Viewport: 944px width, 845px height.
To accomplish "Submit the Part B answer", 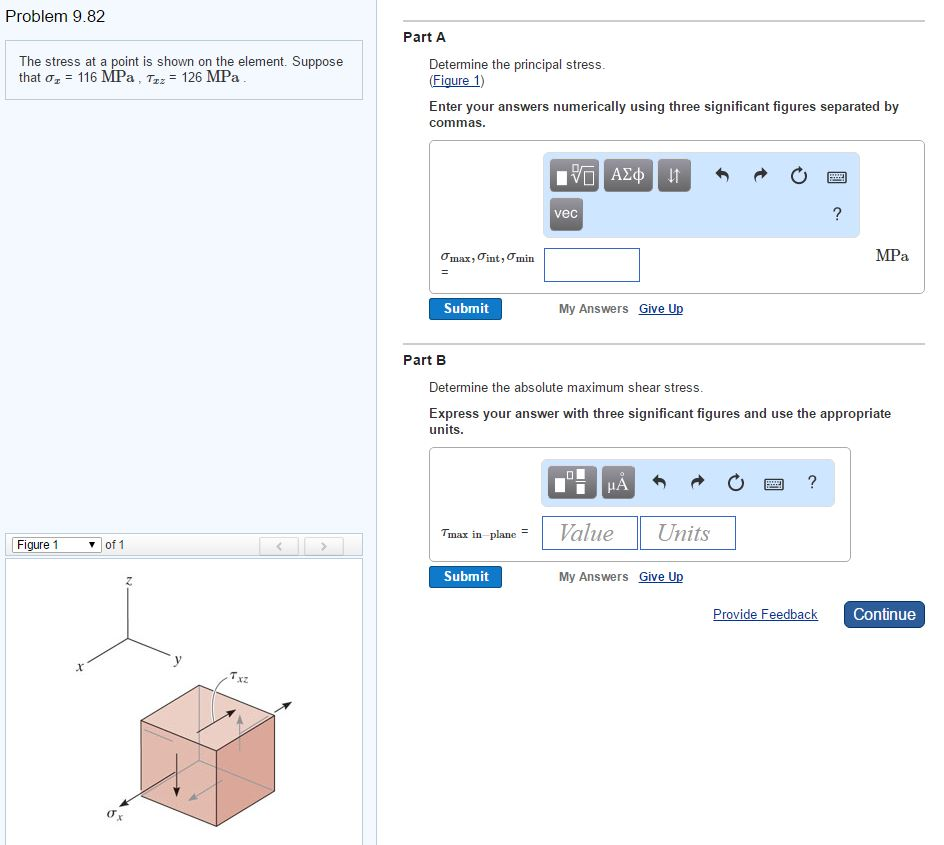I will (465, 577).
